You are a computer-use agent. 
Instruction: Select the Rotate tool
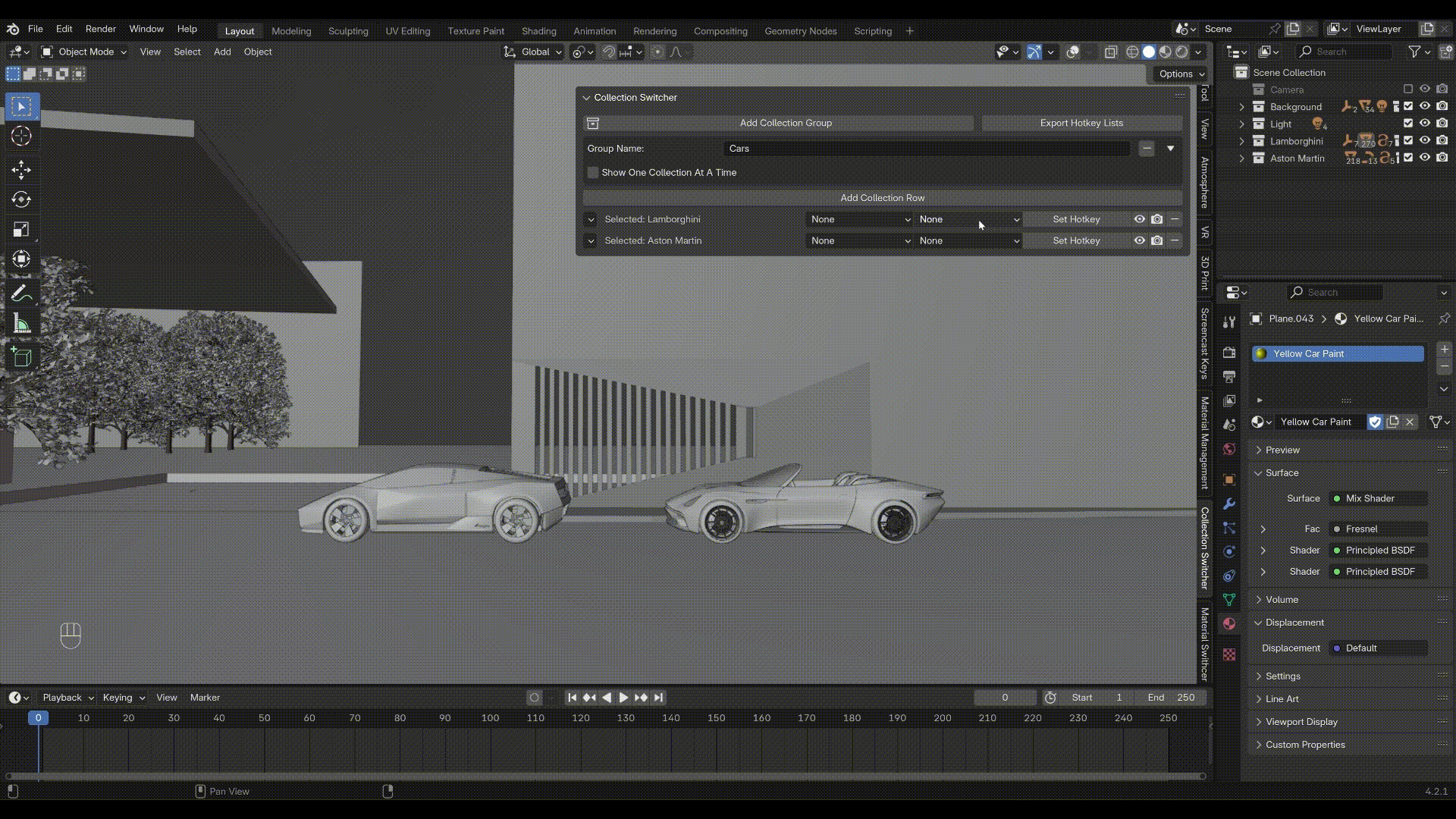point(21,199)
